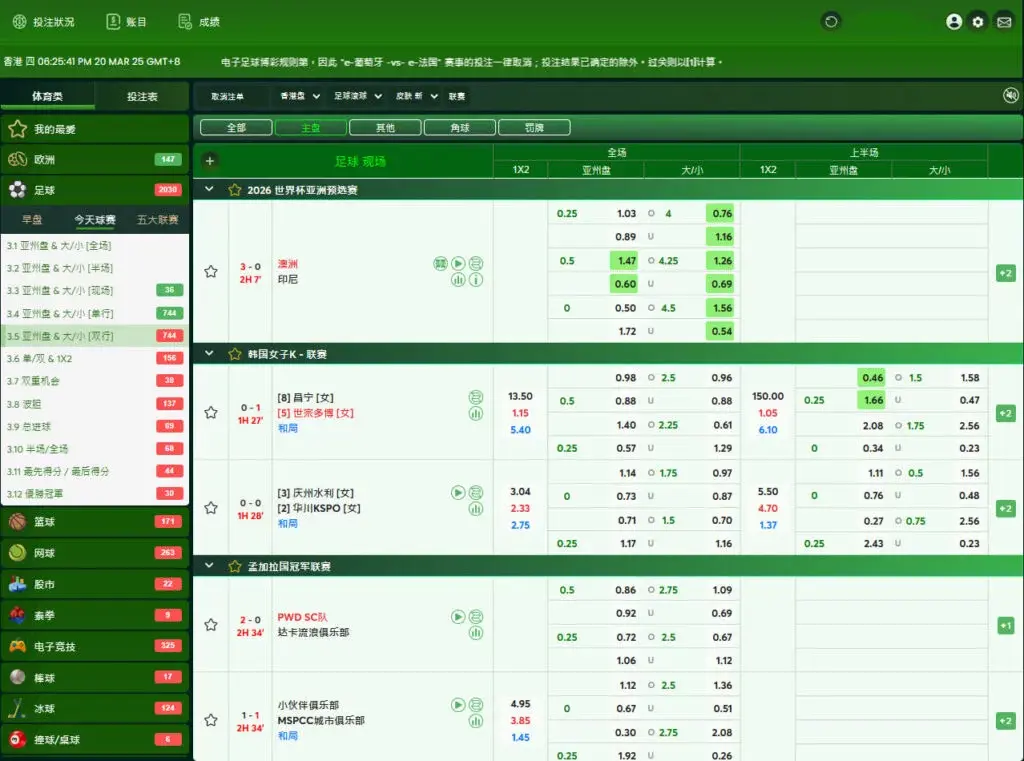This screenshot has width=1024, height=761.
Task: Select the 早盘 tab under 足球
Action: point(32,220)
